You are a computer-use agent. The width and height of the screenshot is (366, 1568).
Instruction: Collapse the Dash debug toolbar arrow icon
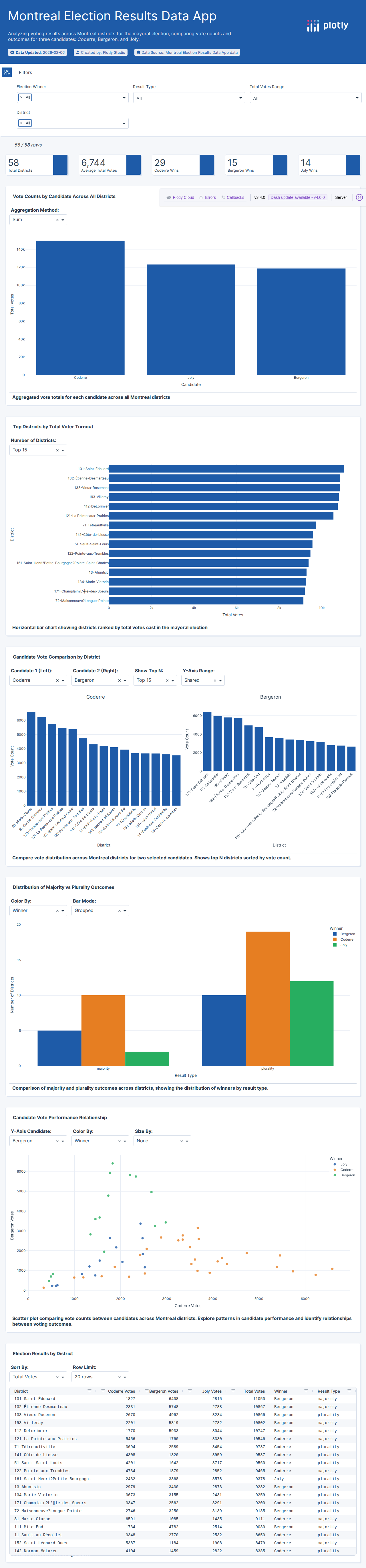tap(359, 197)
